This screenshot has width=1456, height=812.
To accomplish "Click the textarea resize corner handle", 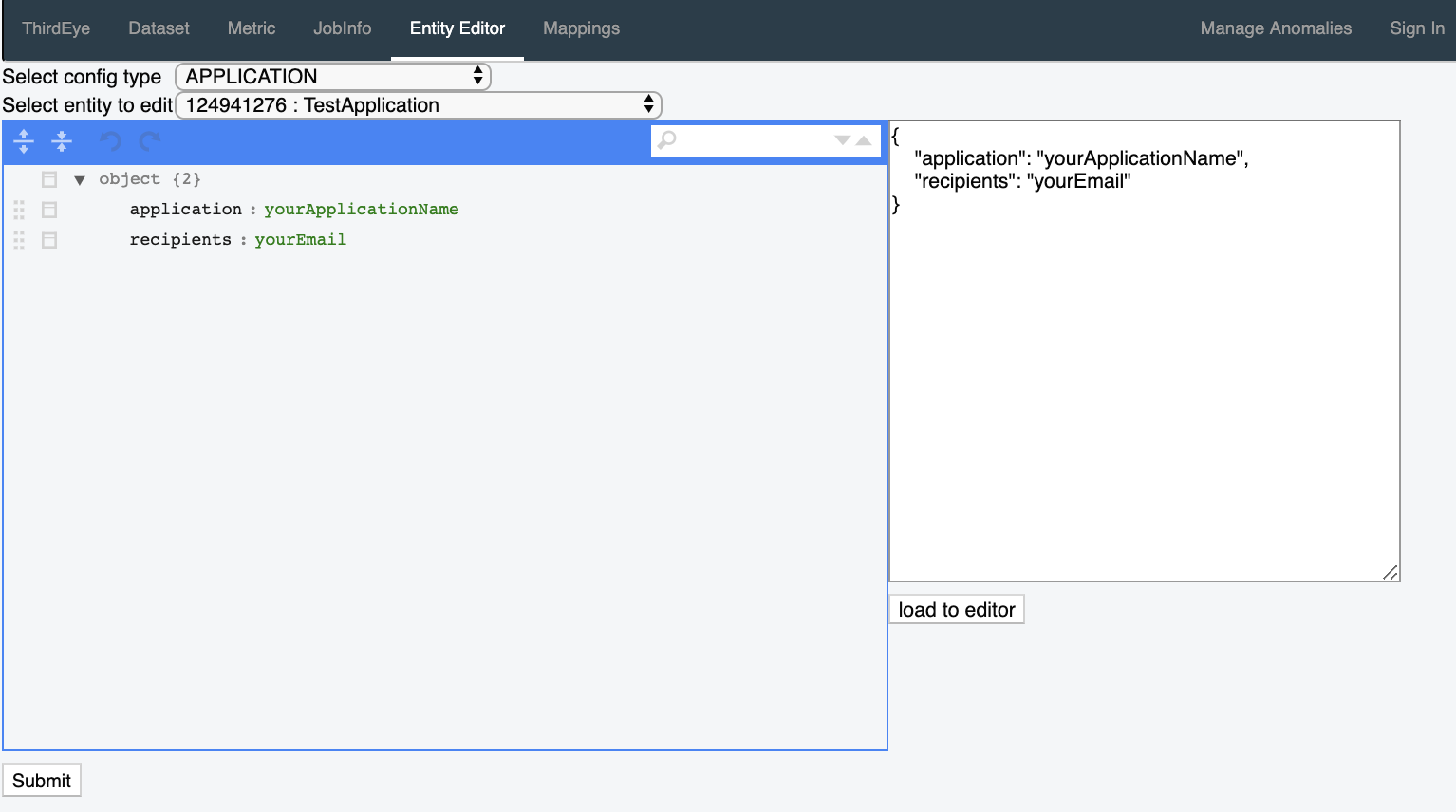I will 1391,572.
